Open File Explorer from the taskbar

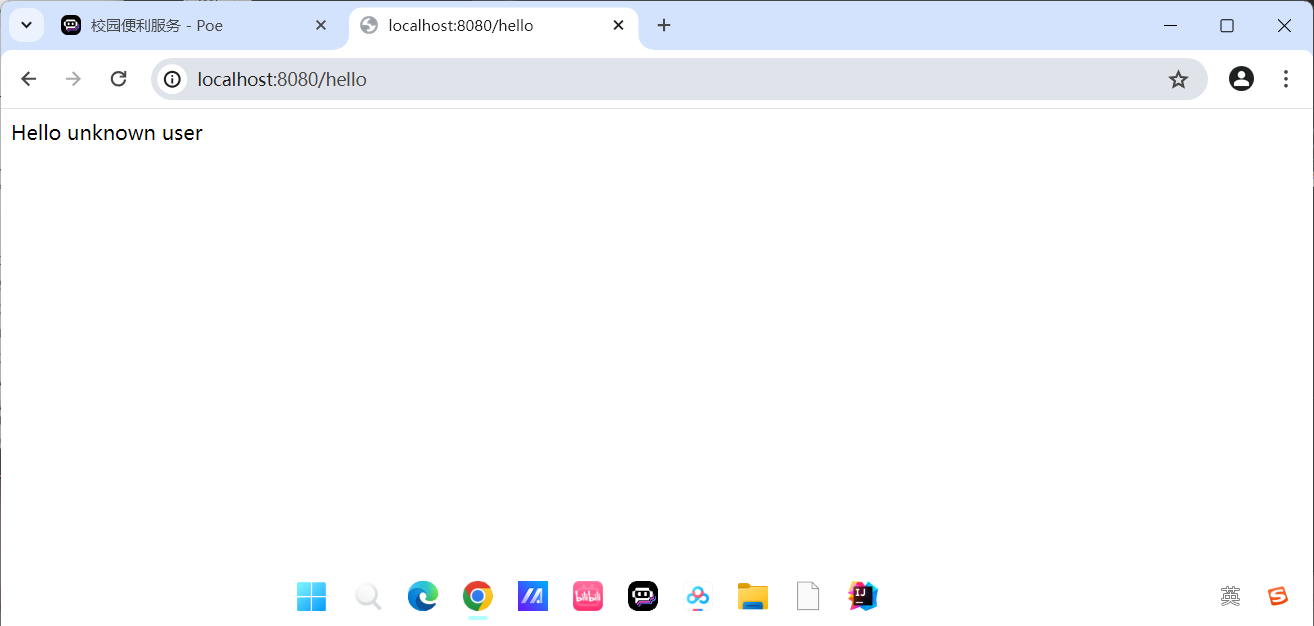click(x=752, y=596)
